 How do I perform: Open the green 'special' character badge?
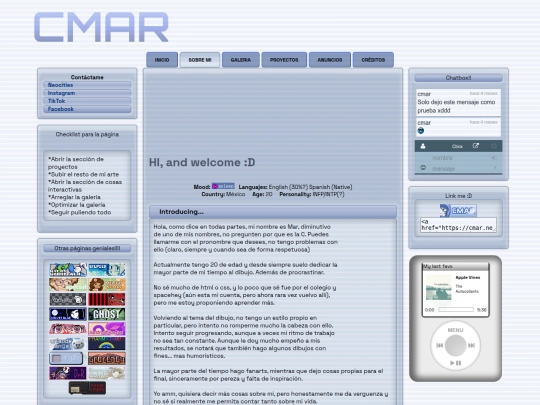[68, 285]
